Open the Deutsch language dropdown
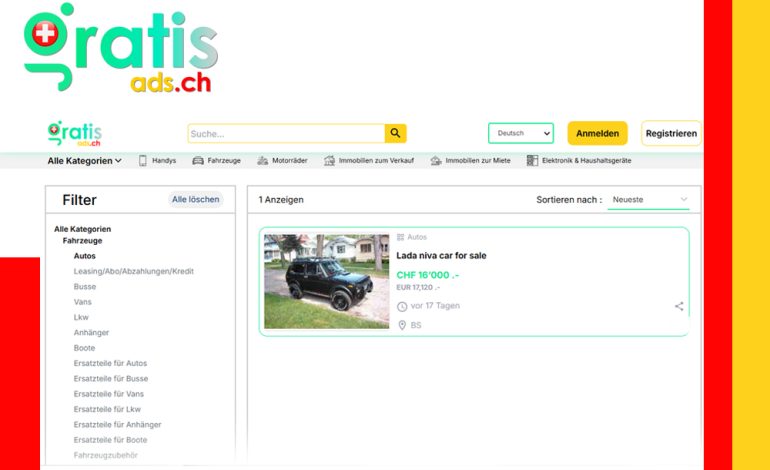Image resolution: width=770 pixels, height=470 pixels. click(520, 133)
